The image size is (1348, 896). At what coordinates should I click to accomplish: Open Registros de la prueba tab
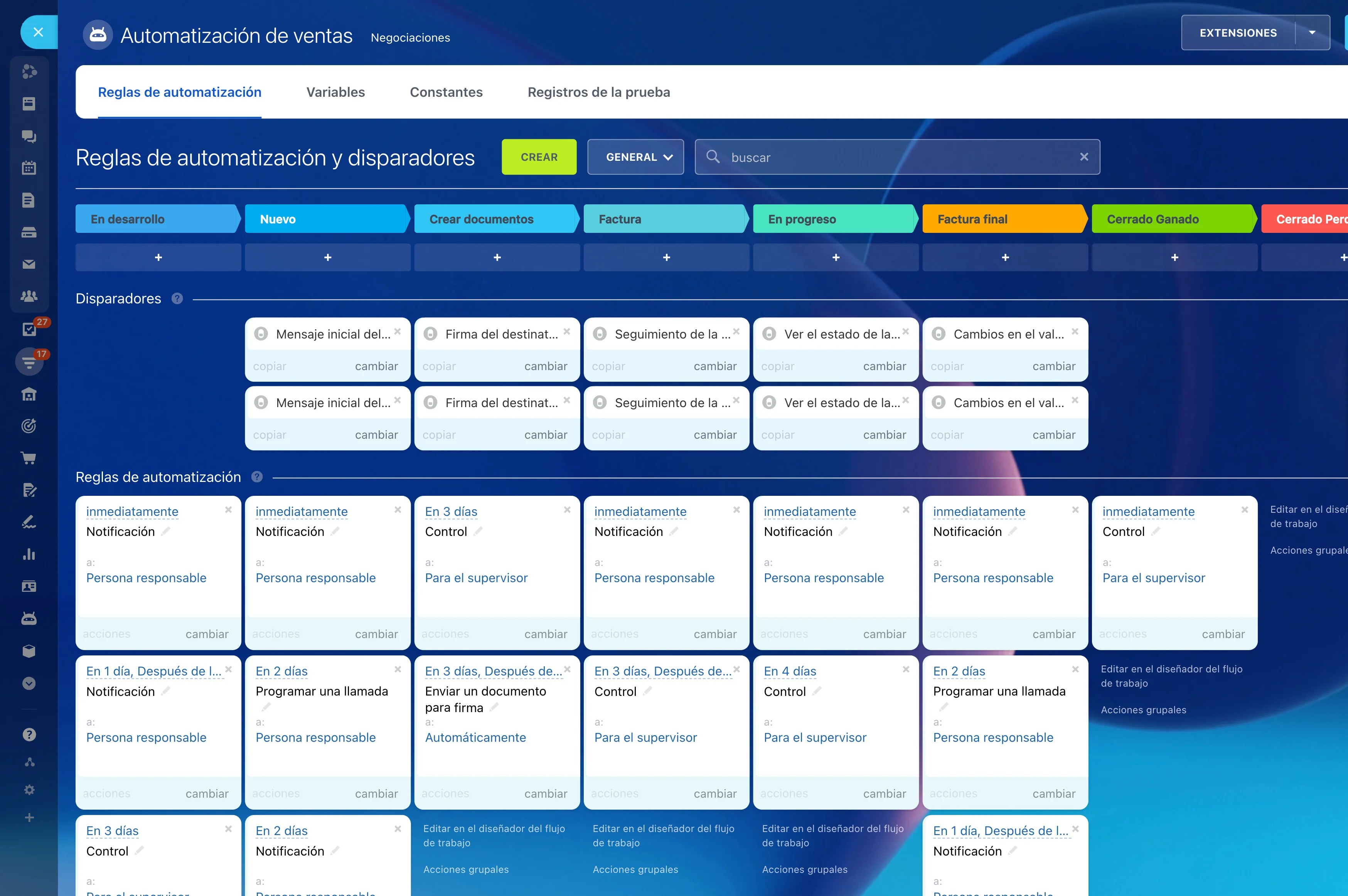click(598, 92)
